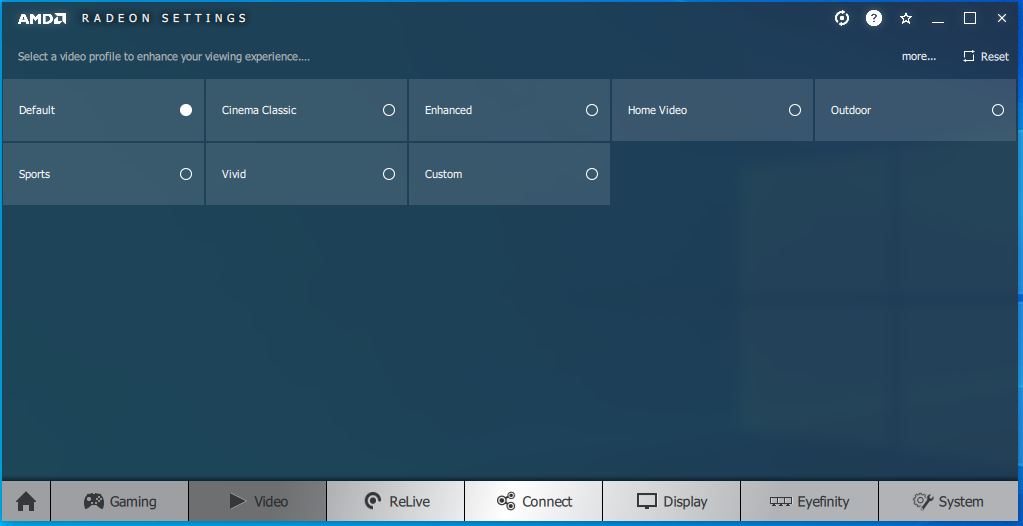Open the Display tab
This screenshot has width=1023, height=526.
click(x=672, y=501)
